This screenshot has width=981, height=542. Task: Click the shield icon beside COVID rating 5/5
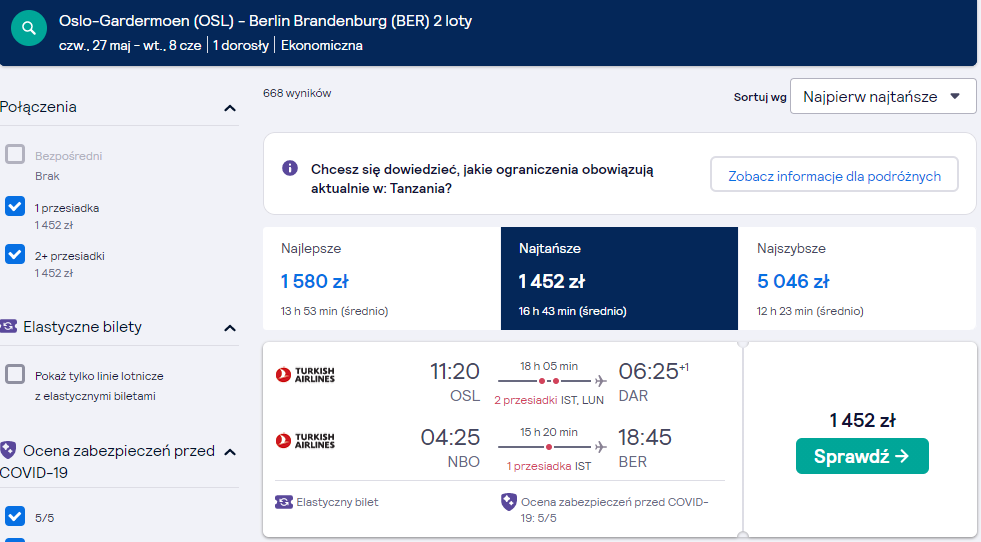pos(509,502)
